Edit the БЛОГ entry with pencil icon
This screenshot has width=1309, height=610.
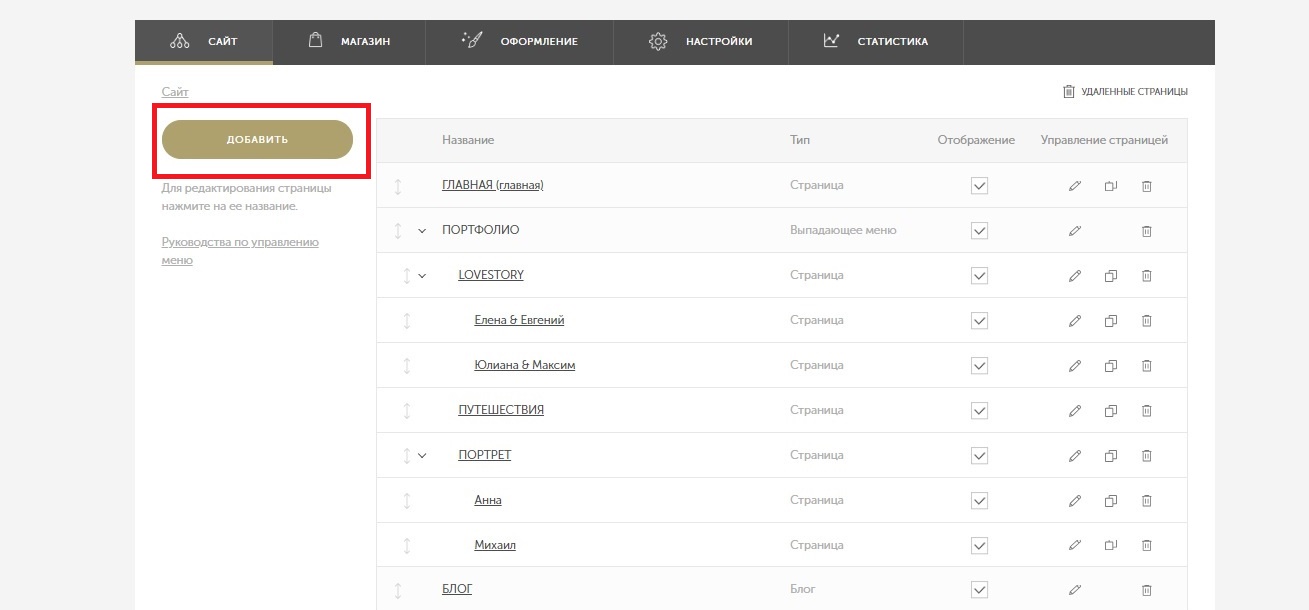(x=1075, y=591)
